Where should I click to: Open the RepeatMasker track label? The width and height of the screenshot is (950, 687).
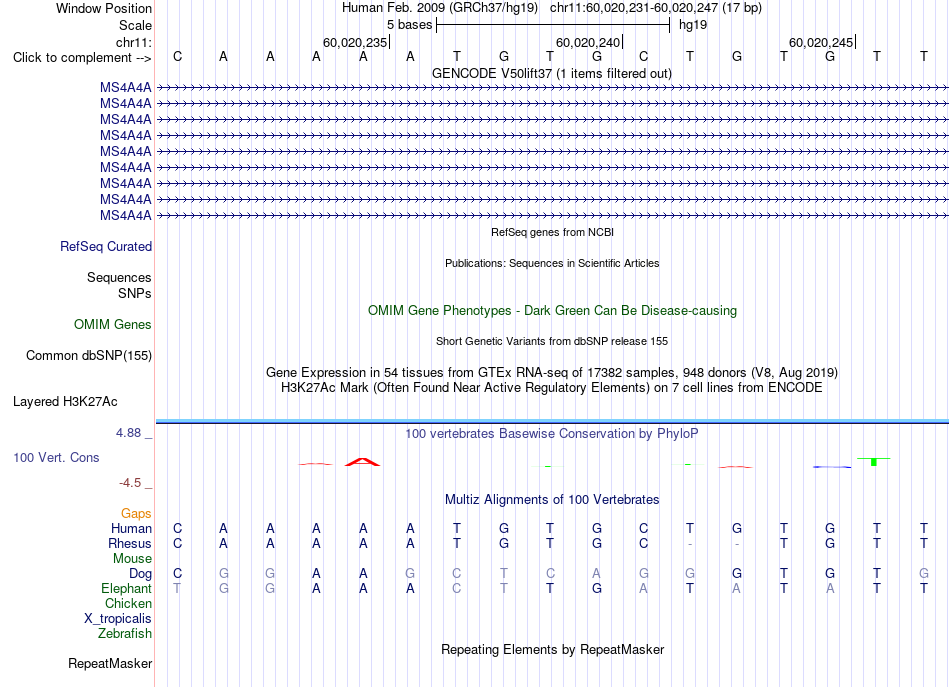pos(110,663)
